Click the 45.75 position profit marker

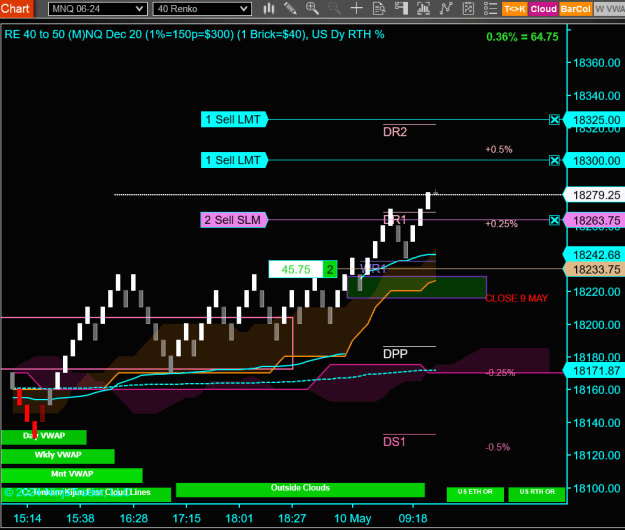coord(296,269)
